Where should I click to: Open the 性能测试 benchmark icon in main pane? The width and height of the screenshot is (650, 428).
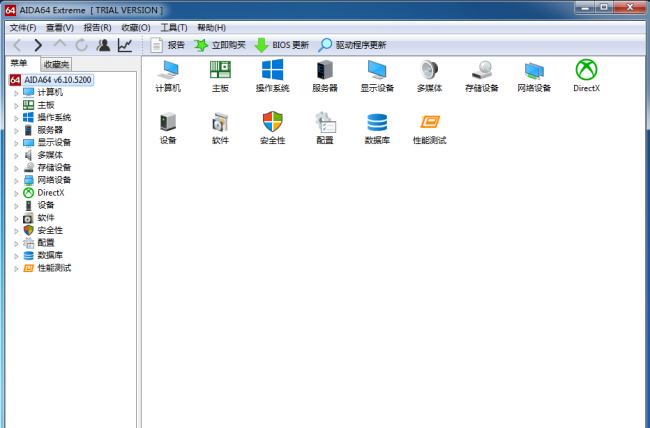point(429,128)
